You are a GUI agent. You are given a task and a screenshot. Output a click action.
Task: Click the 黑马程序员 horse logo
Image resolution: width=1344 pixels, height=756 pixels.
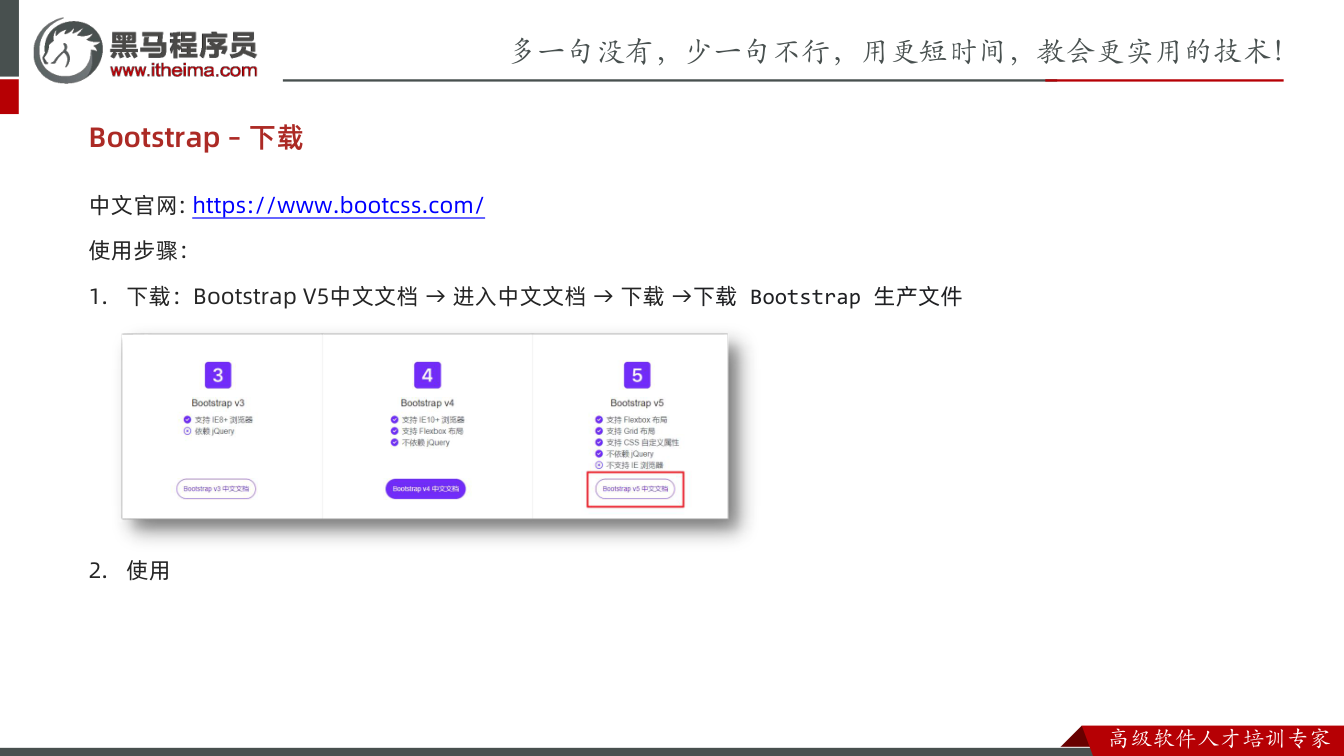click(x=68, y=50)
